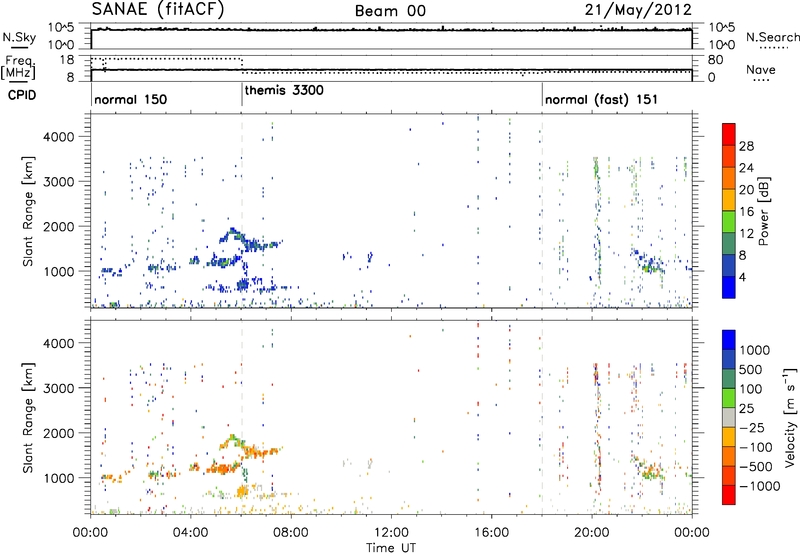Screen dimensions: 800x554
Task: Click the "Velocity [m s-1]" colorbar title
Action: pyautogui.click(x=790, y=416)
